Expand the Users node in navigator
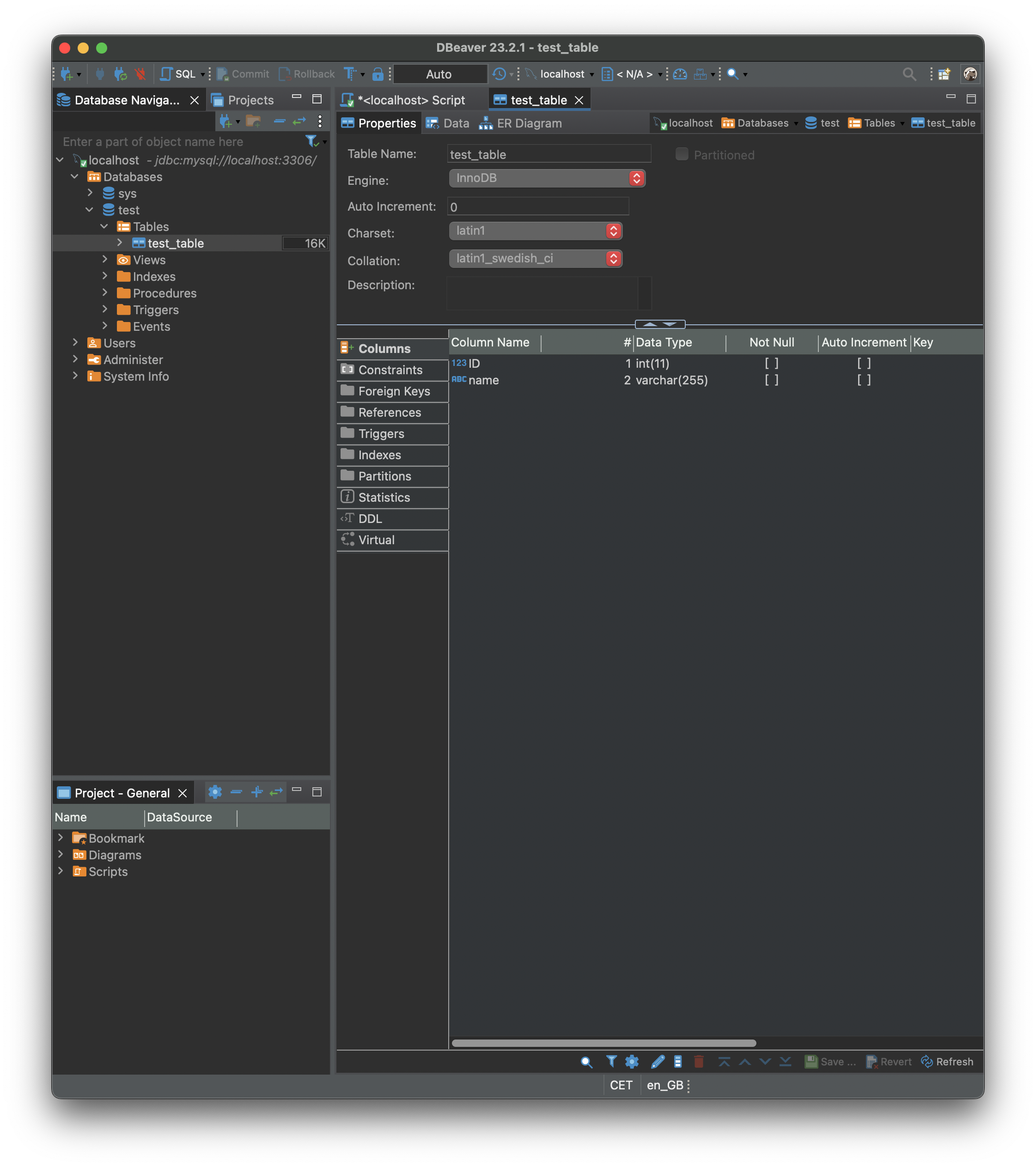 coord(75,342)
